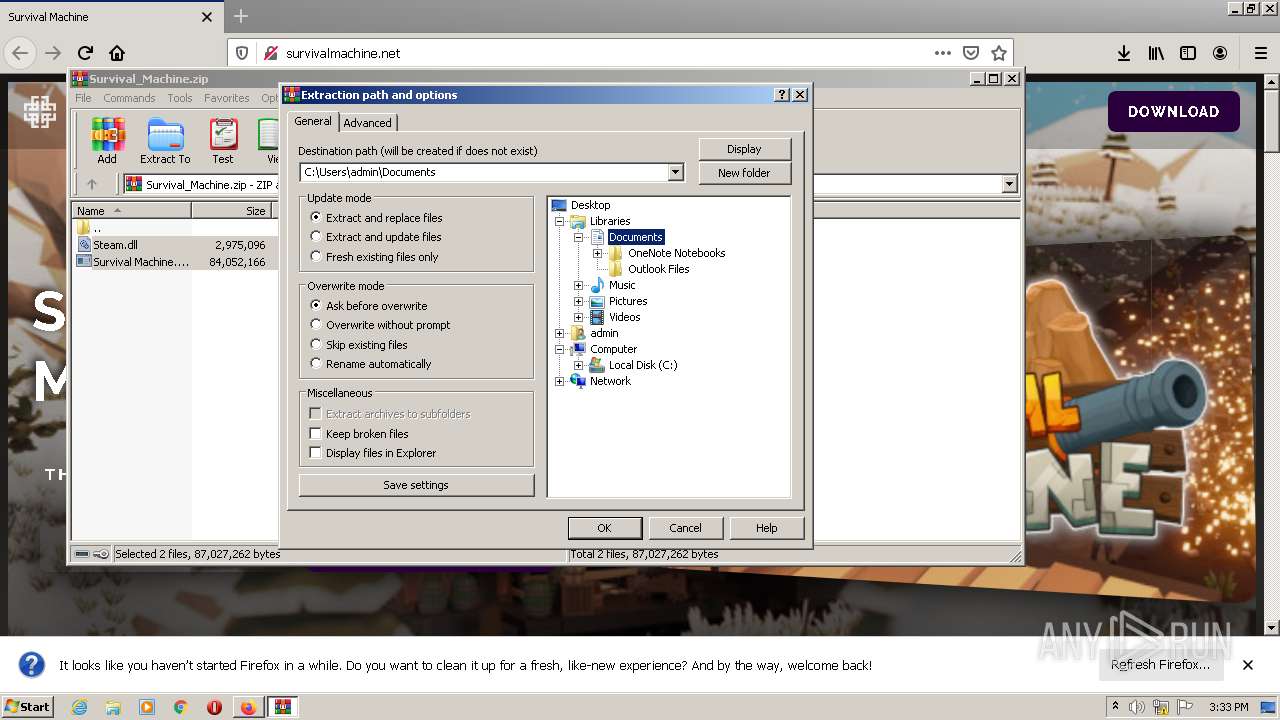The height and width of the screenshot is (720, 1280).
Task: Open a new Firefox tab plus button
Action: (240, 17)
